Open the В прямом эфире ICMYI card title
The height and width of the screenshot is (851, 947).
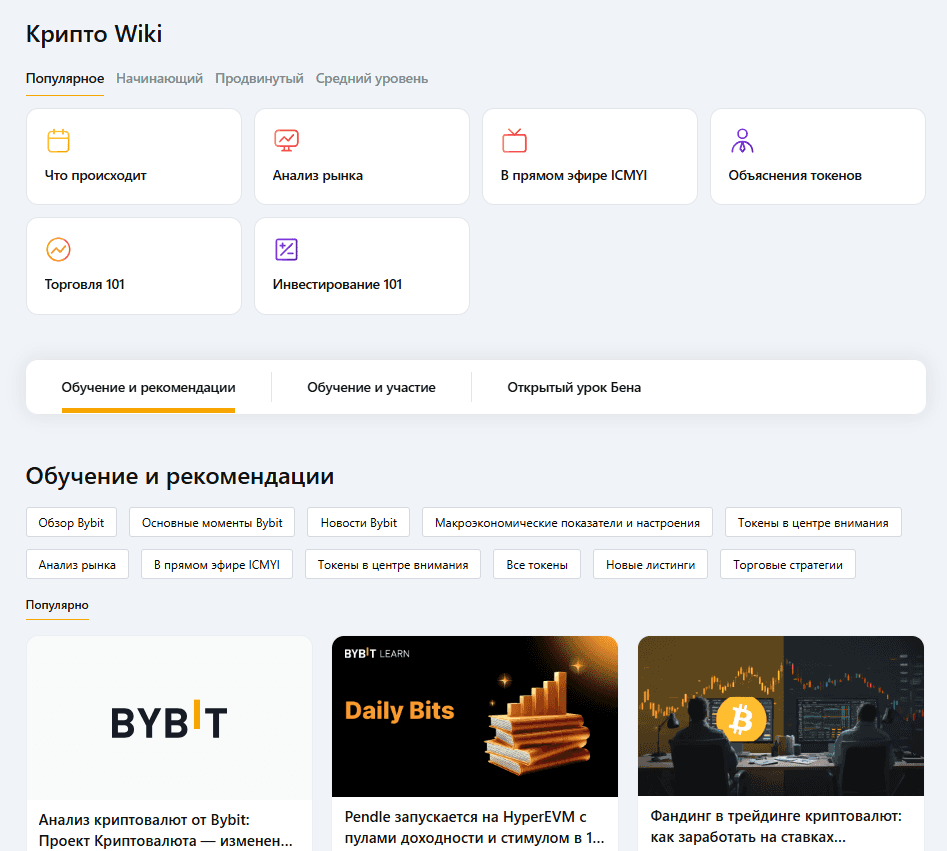click(574, 176)
